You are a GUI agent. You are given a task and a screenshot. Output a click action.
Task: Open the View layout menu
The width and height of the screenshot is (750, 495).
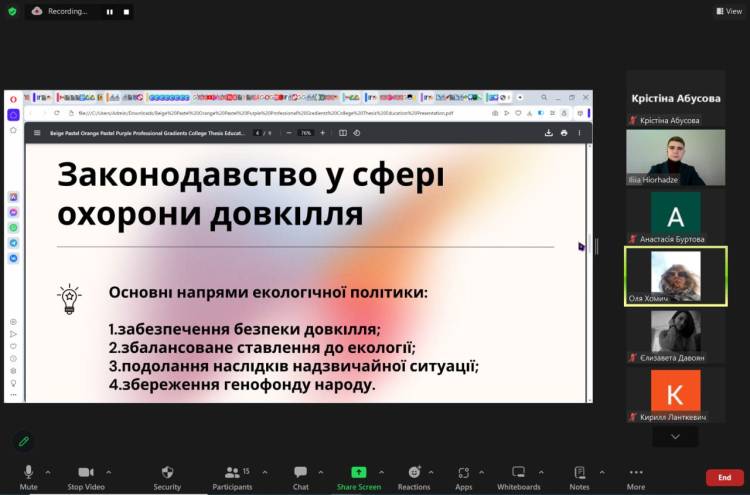[728, 11]
